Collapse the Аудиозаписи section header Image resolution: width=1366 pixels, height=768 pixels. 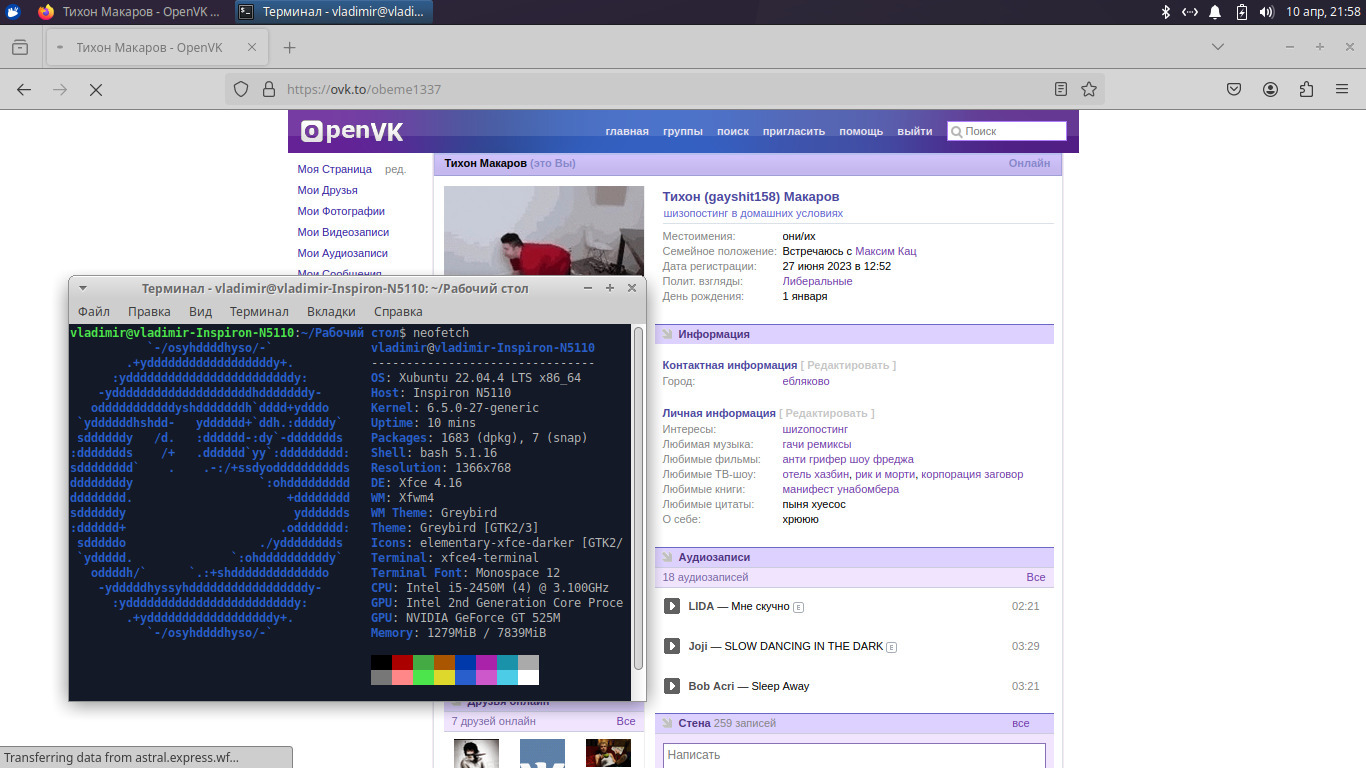click(713, 557)
